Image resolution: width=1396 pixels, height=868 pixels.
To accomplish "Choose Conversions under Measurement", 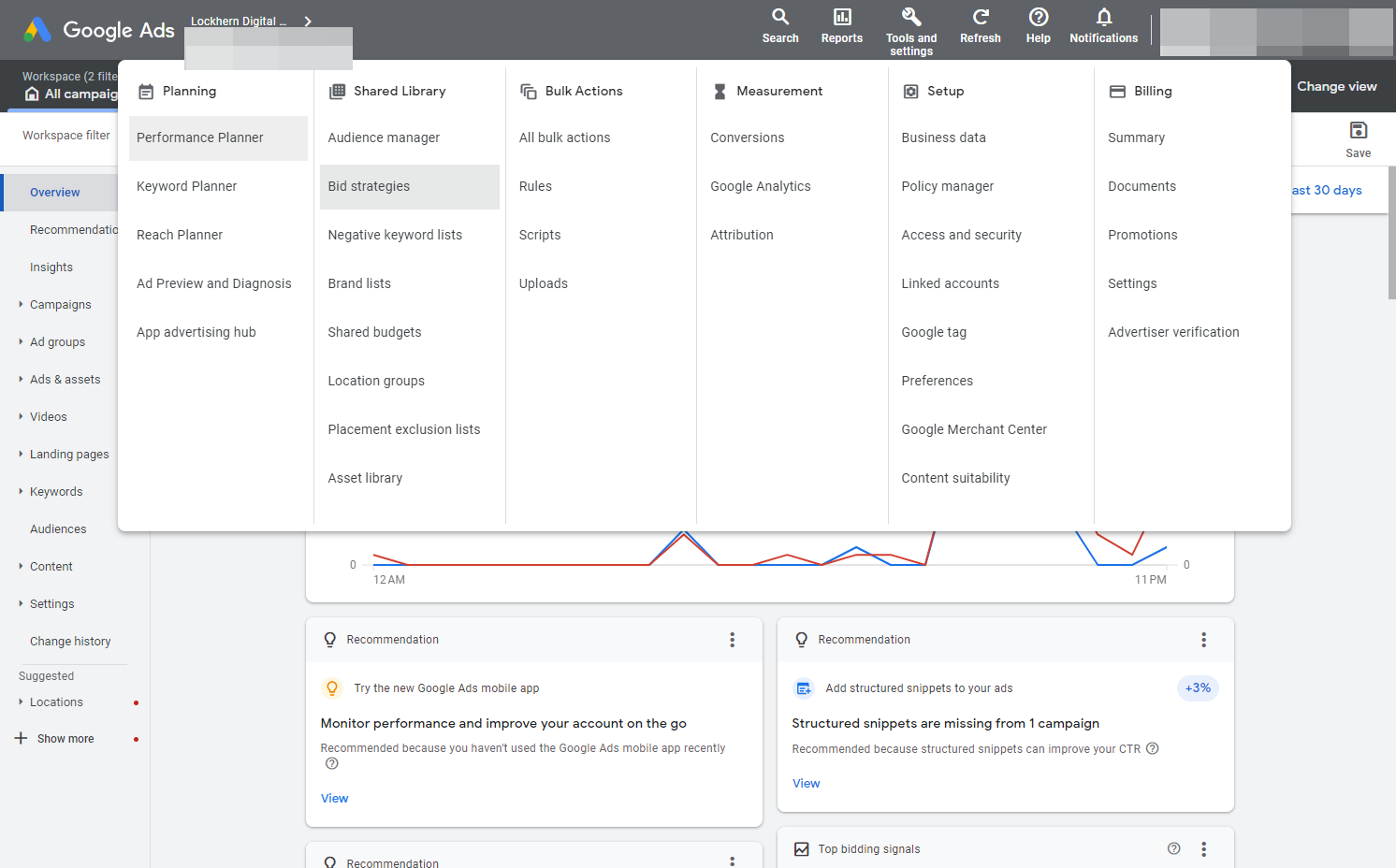I will tap(748, 137).
